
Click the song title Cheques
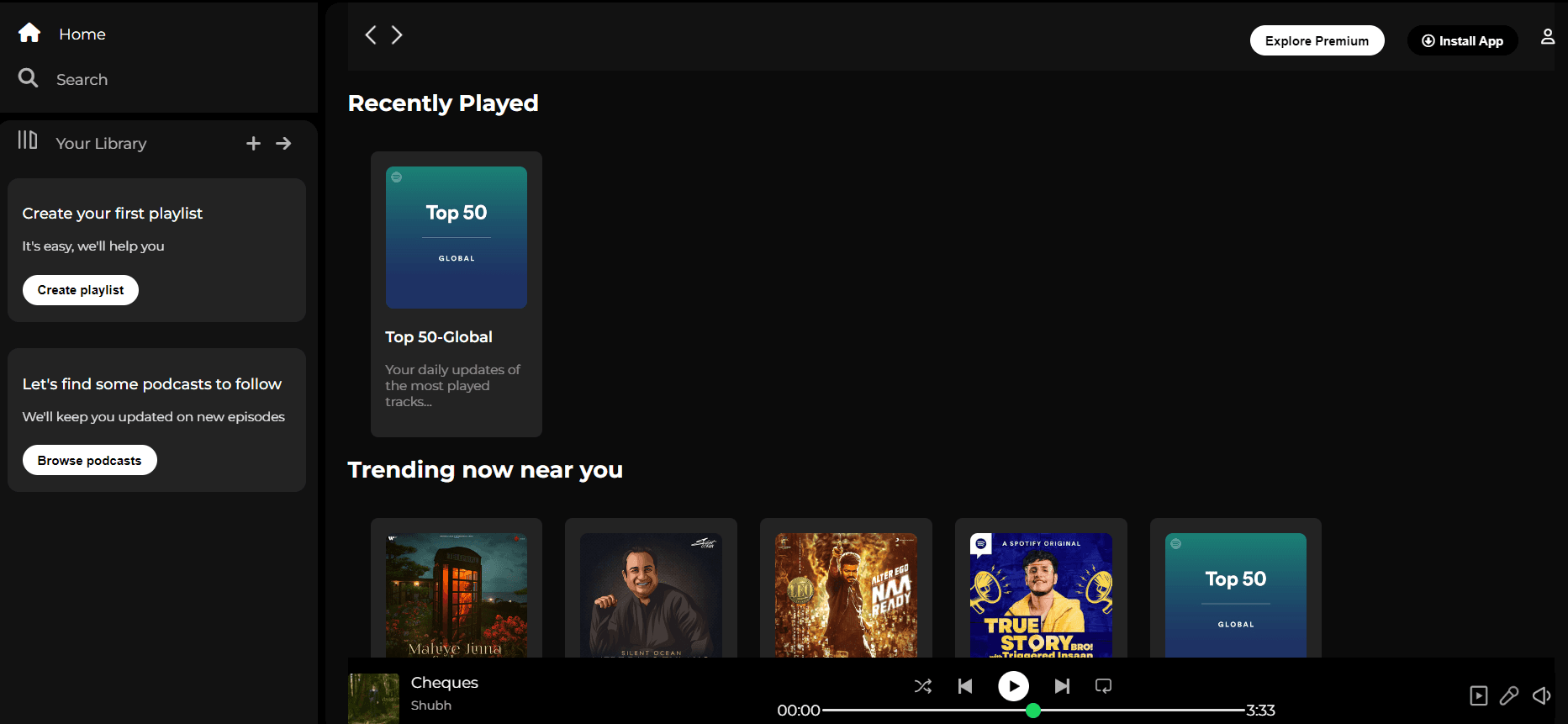tap(445, 683)
